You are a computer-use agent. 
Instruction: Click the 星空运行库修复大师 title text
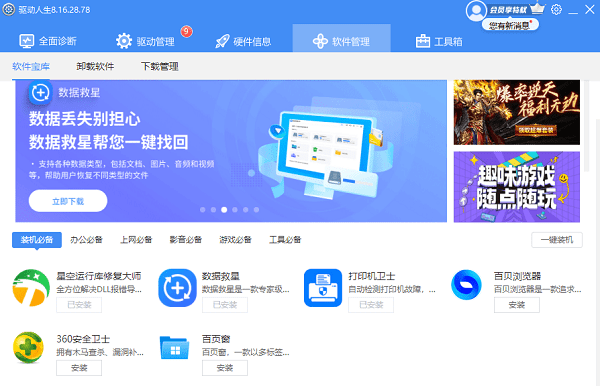pos(99,276)
